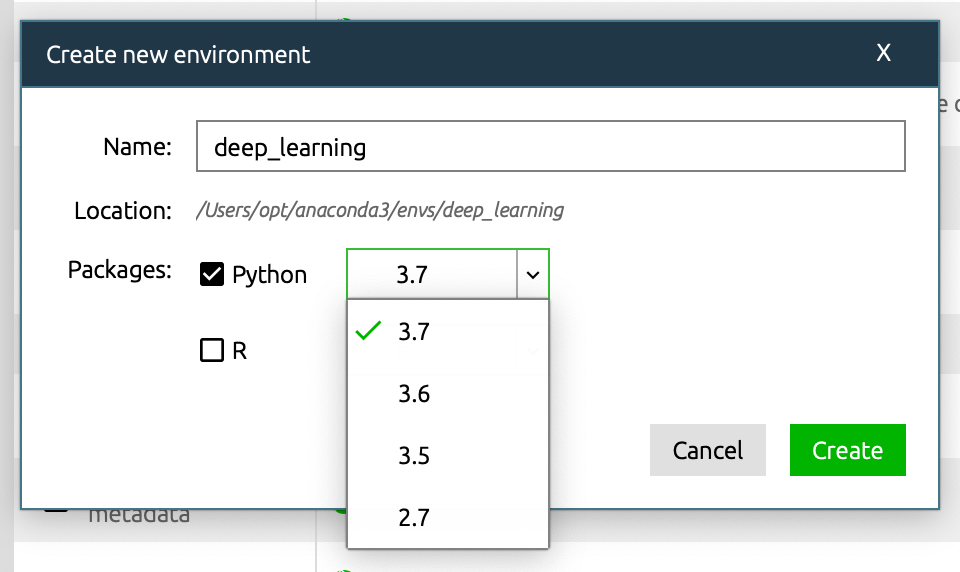Uncheck the Python package checkbox
This screenshot has width=960, height=572.
point(212,274)
